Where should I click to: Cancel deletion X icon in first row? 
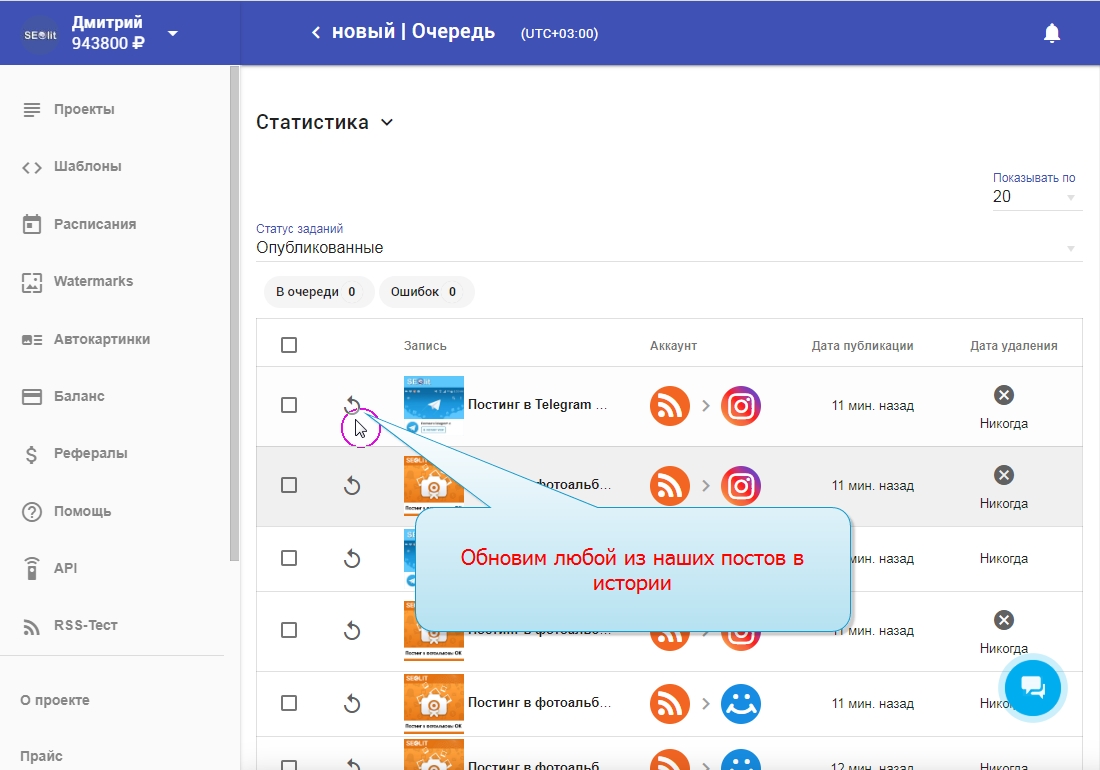1004,395
